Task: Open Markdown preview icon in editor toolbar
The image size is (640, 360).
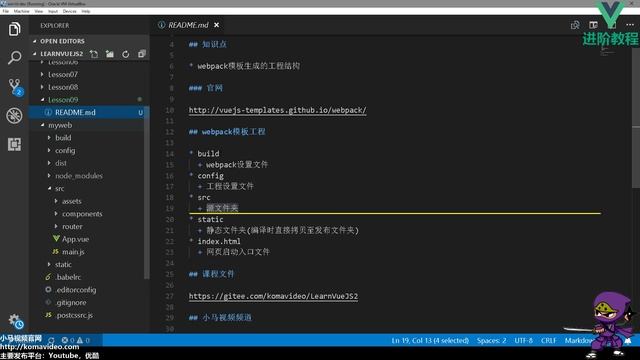Action: pyautogui.click(x=575, y=25)
